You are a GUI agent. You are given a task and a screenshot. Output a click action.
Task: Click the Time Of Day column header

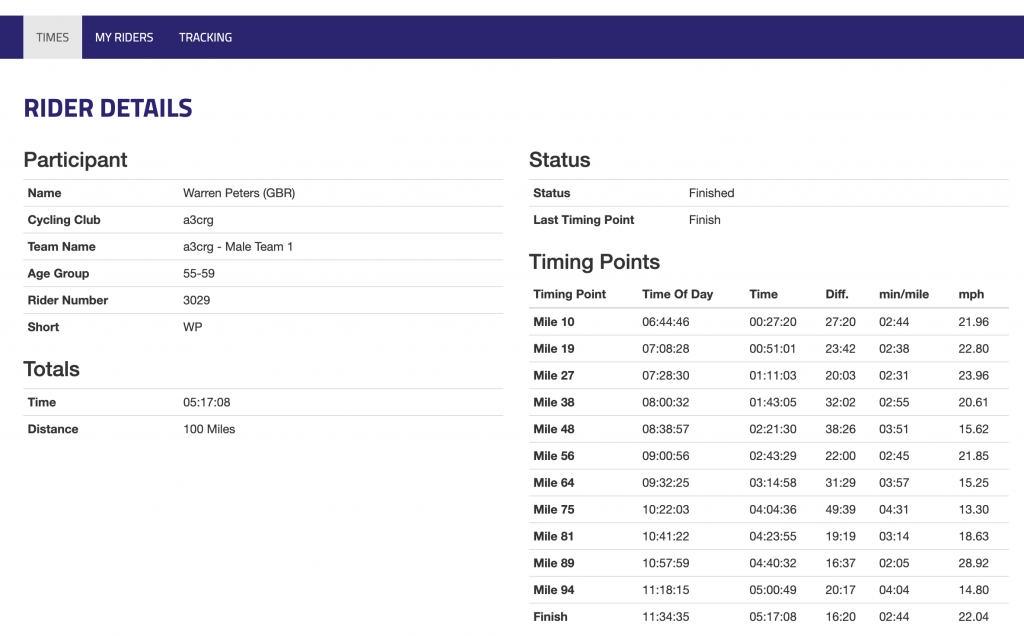click(677, 294)
